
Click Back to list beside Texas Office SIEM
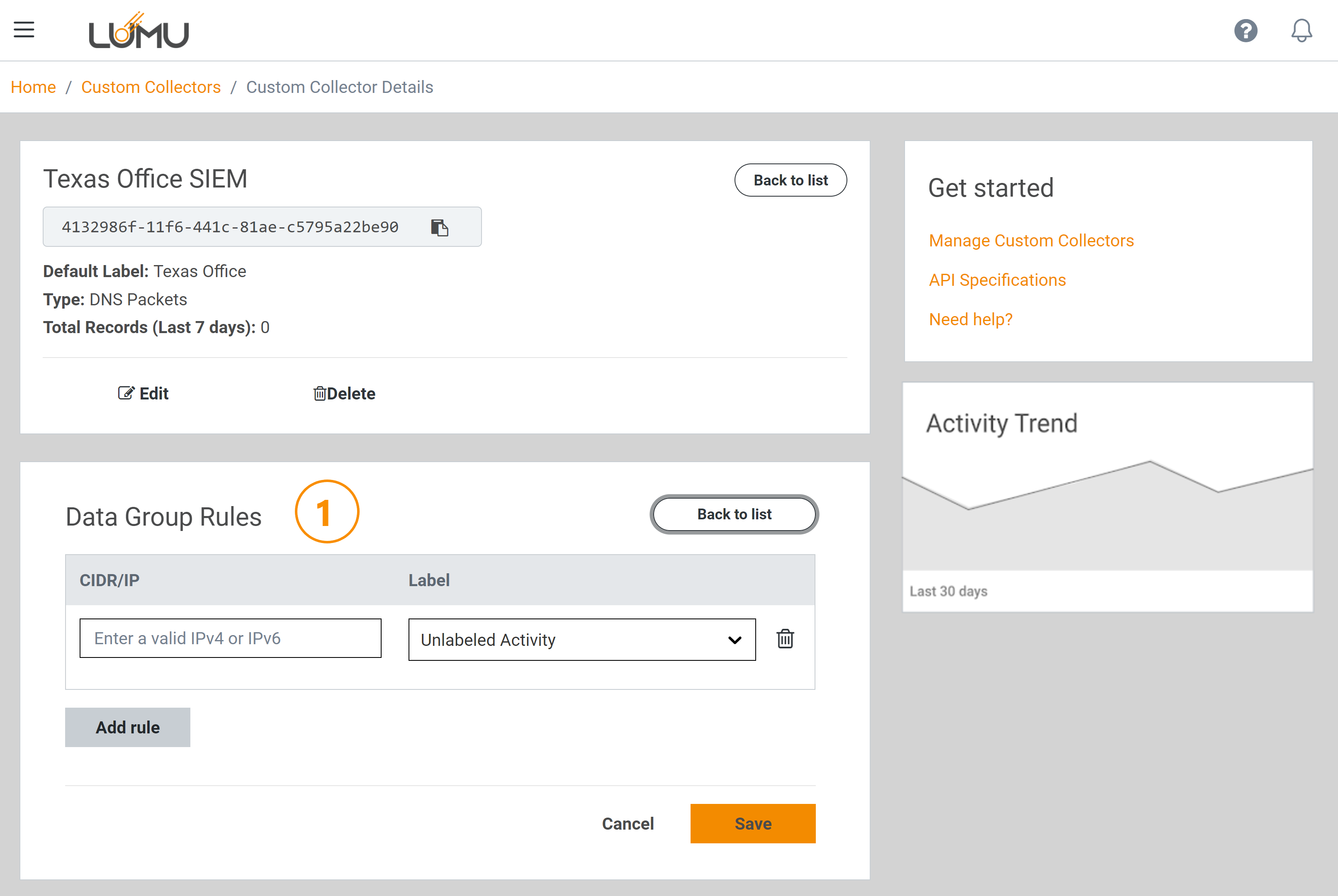coord(790,180)
